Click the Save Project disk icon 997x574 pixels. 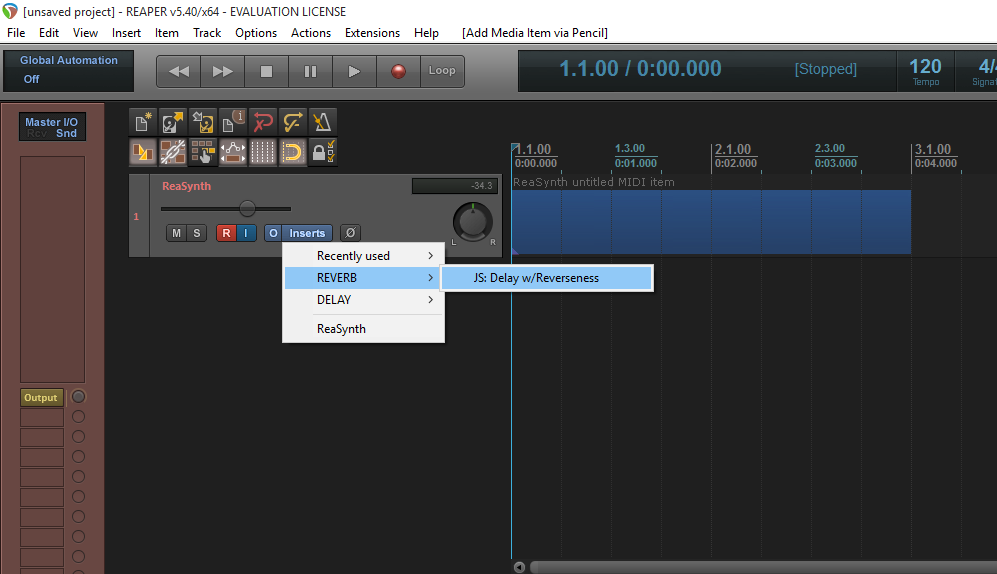click(x=203, y=122)
